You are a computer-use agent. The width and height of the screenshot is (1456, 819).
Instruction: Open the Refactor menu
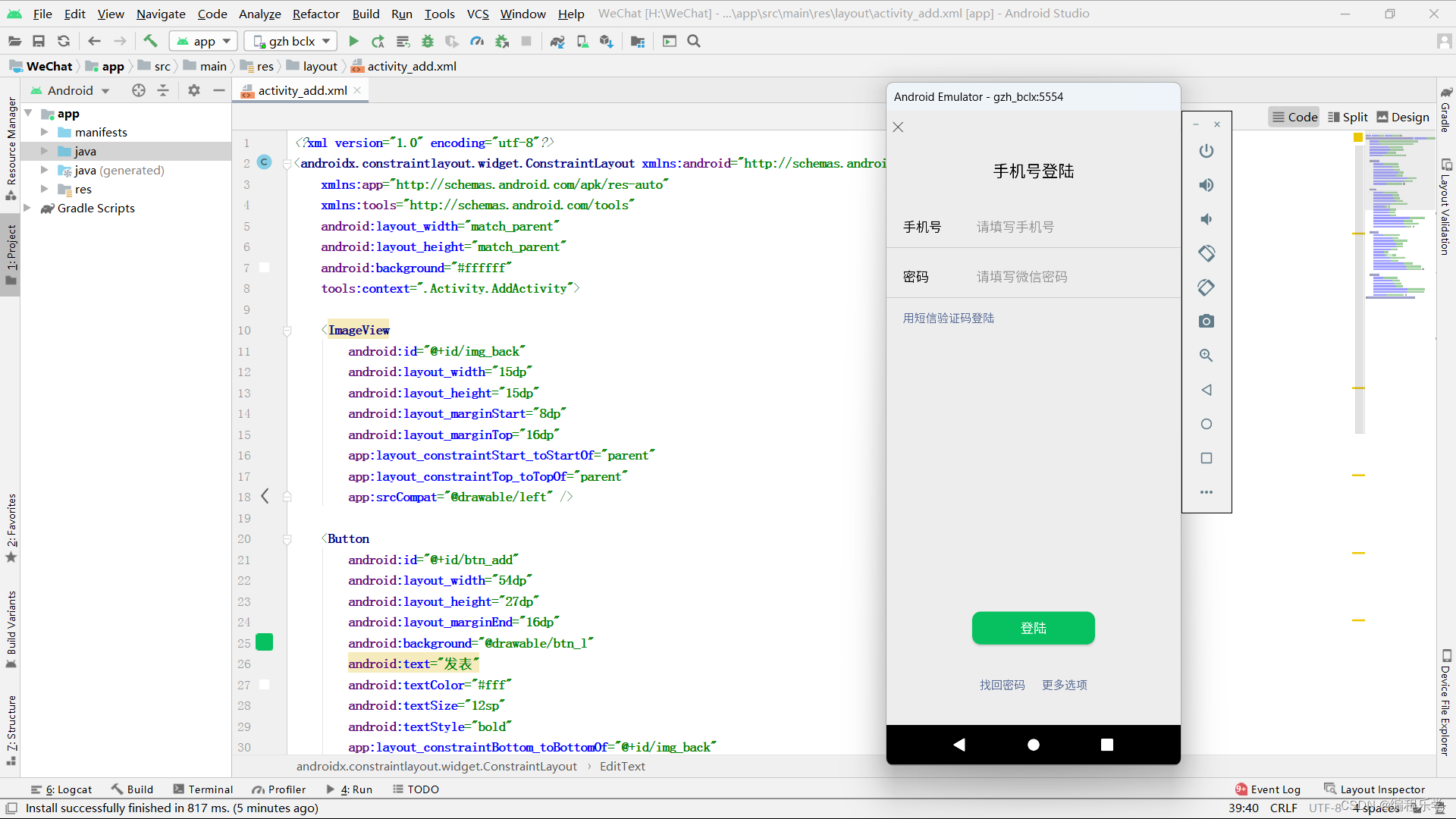315,14
